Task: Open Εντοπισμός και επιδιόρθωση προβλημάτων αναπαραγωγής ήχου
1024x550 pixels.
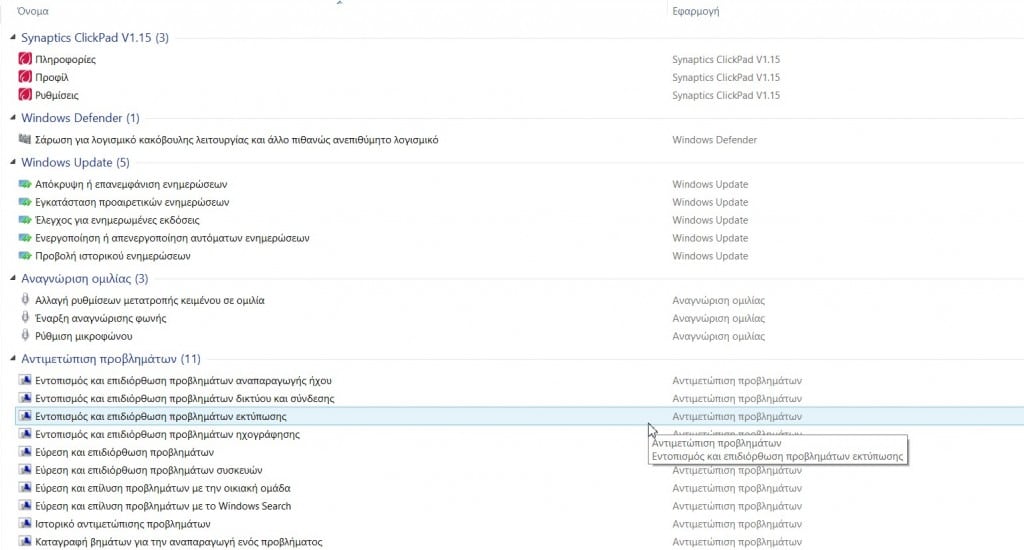Action: [x=184, y=381]
